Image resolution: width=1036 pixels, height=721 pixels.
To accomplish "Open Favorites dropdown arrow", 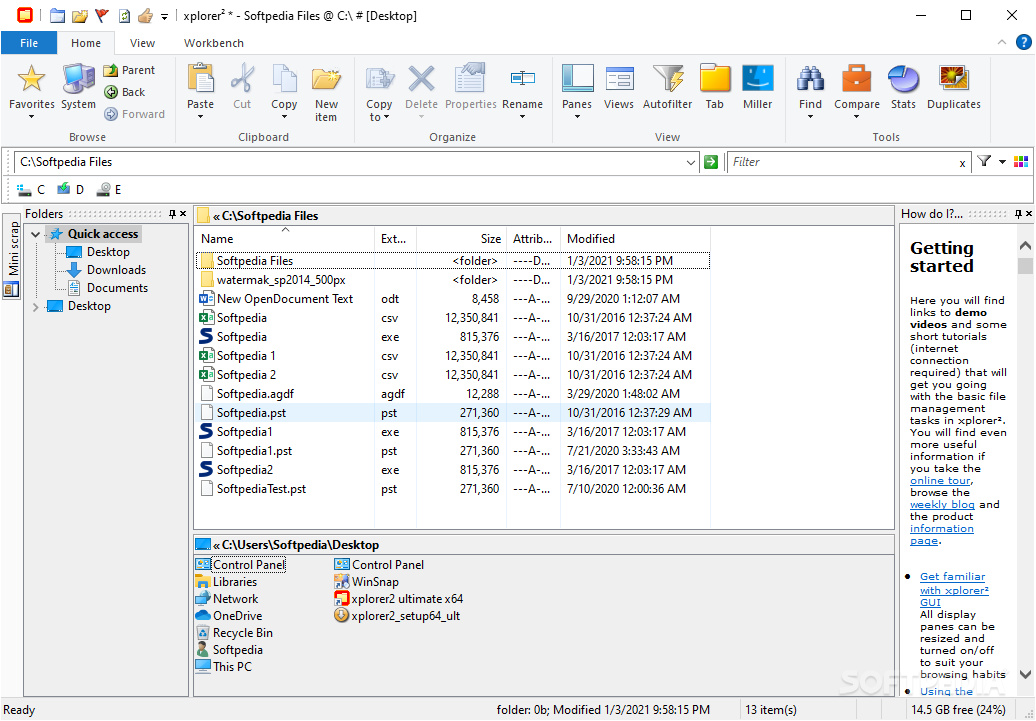I will (31, 117).
